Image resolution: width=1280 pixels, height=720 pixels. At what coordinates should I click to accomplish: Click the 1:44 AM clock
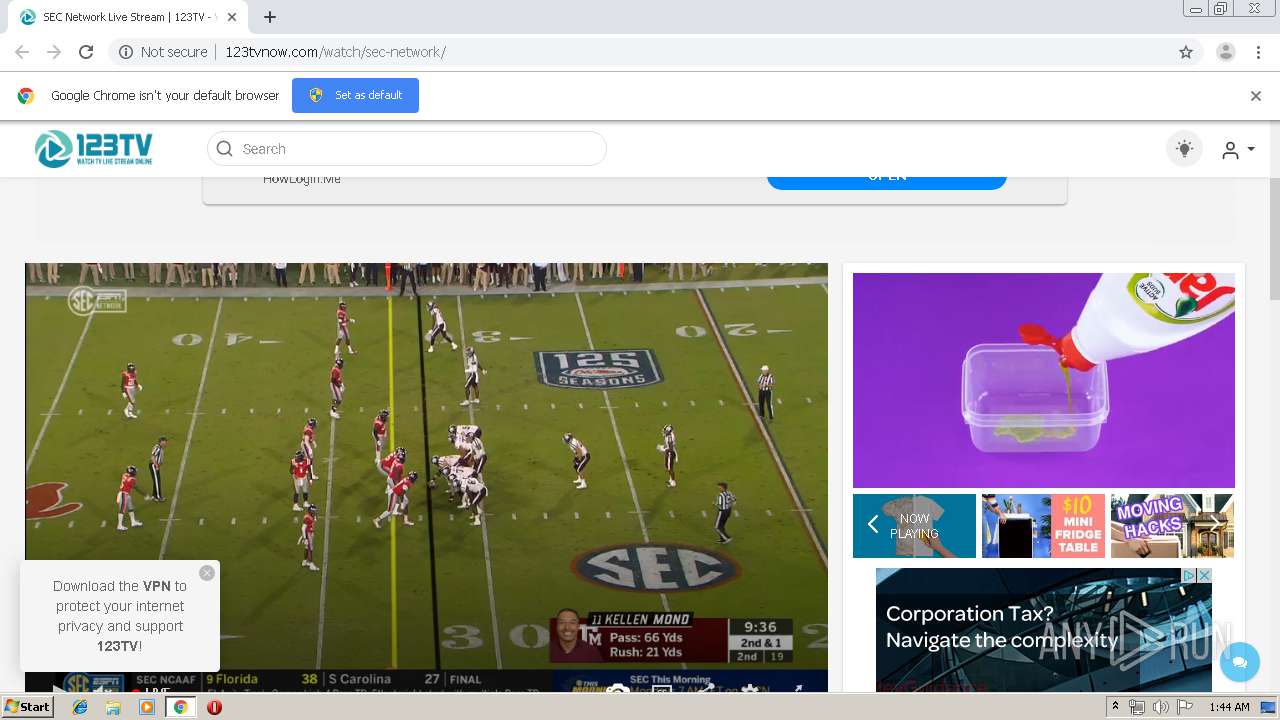point(1229,707)
